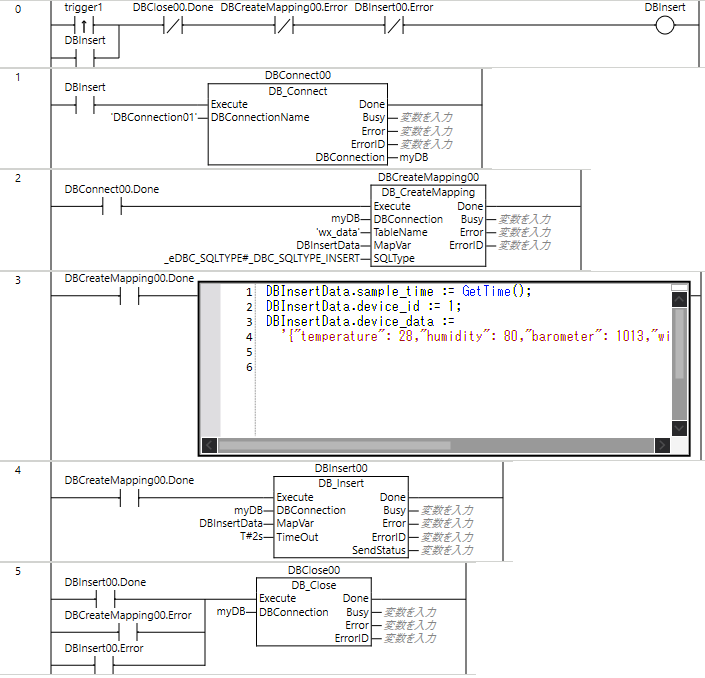Select the DBInsert output coil
705x678 pixels.
pyautogui.click(x=665, y=27)
